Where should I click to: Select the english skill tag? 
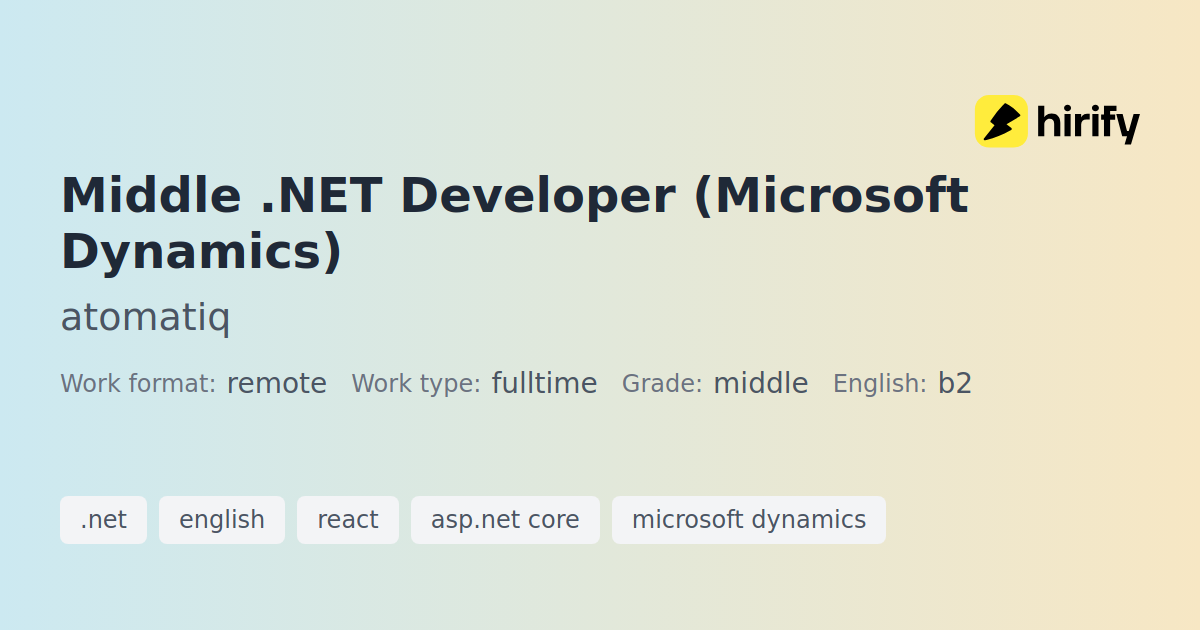[222, 520]
